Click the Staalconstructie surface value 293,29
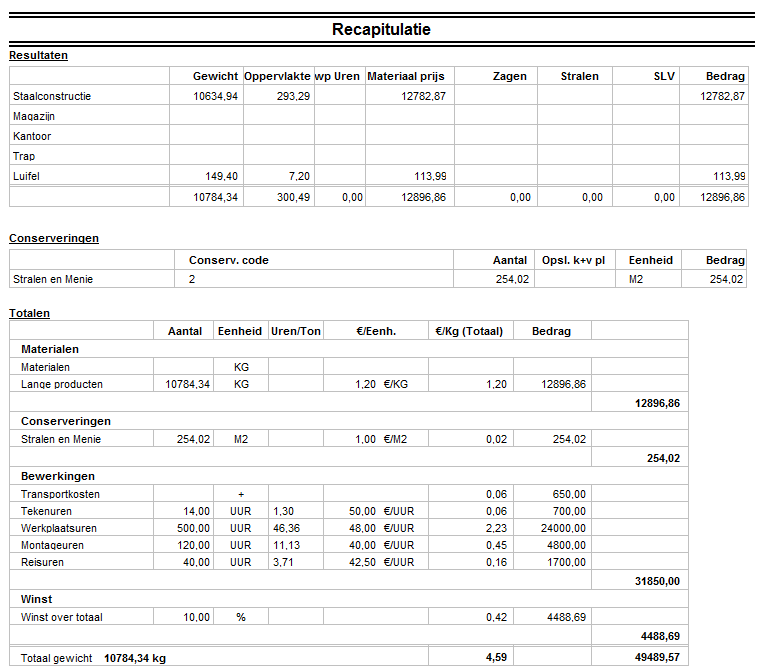The height and width of the screenshot is (668, 762). (294, 96)
